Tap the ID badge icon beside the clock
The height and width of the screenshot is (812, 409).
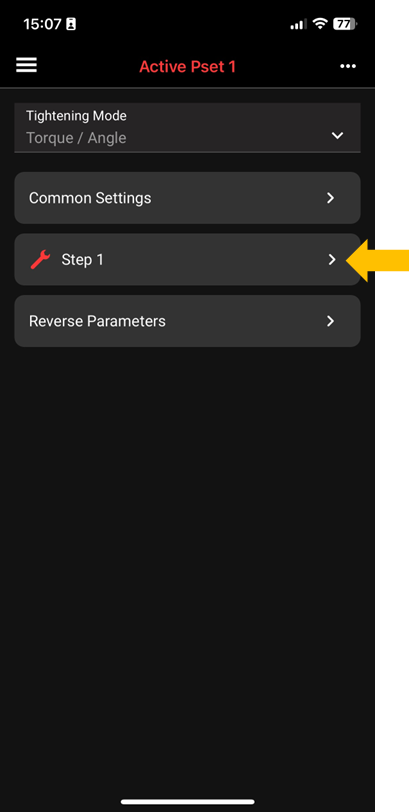[71, 24]
